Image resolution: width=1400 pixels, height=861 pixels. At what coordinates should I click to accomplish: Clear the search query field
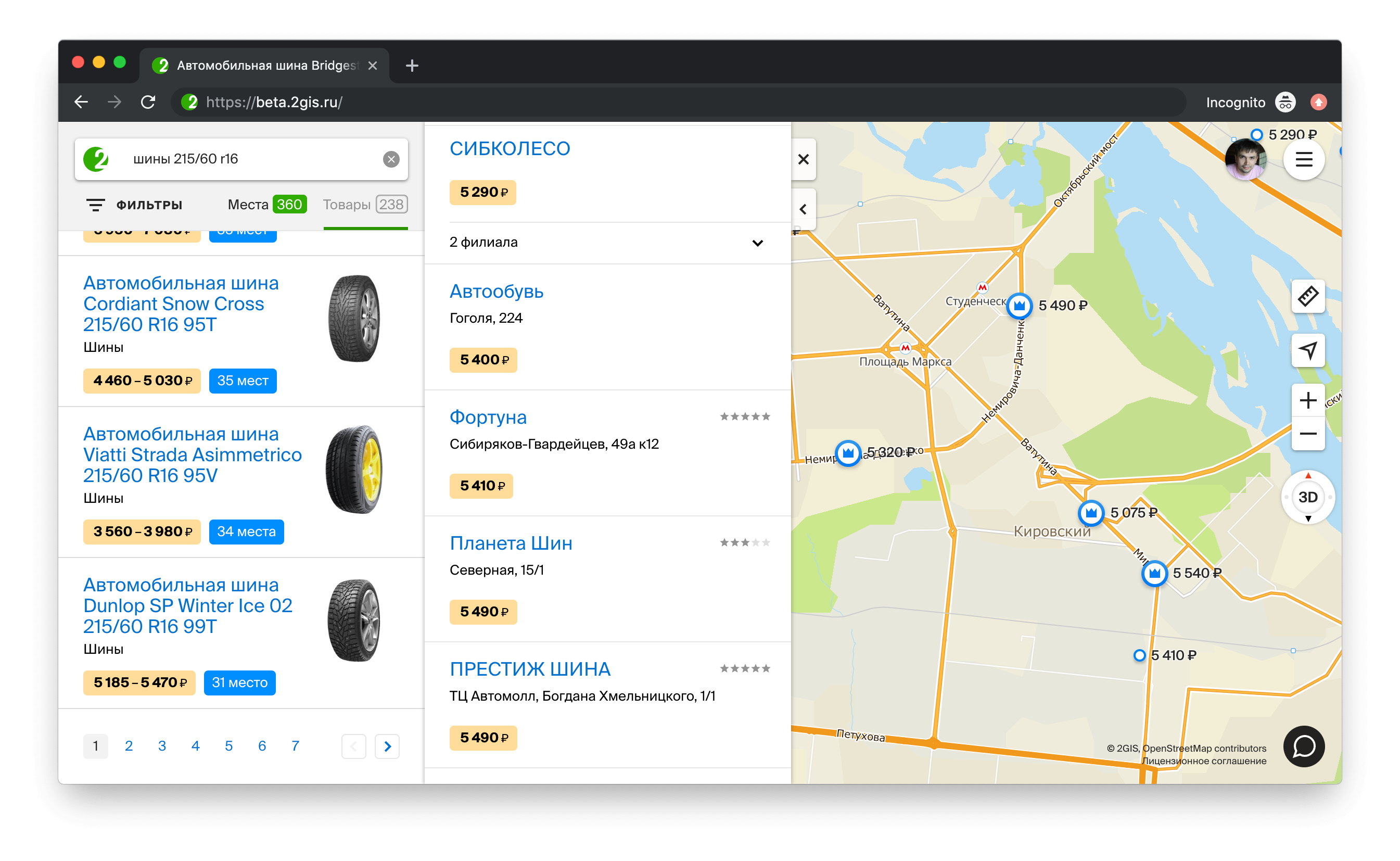390,159
